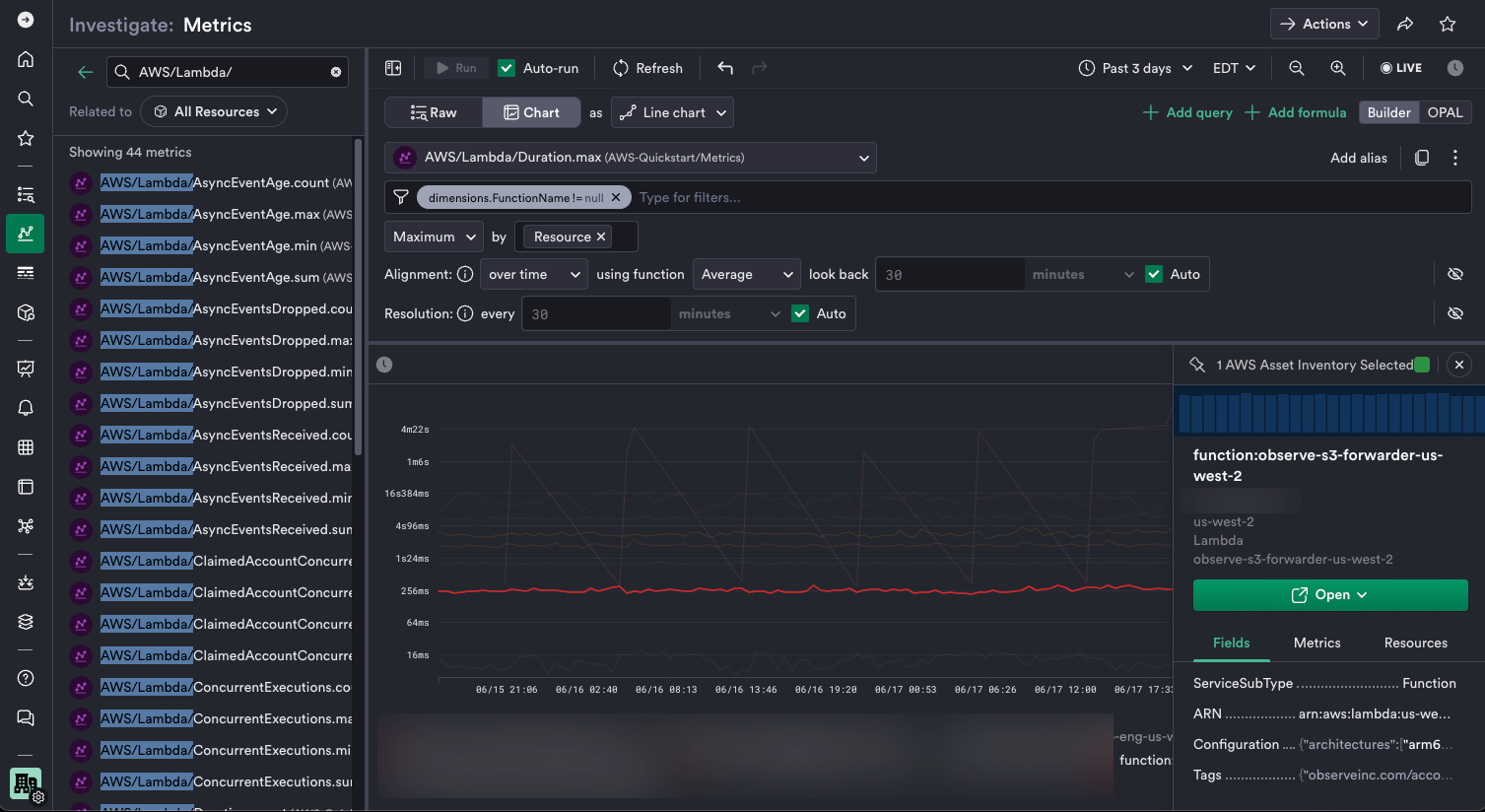Click alignment info icon
The height and width of the screenshot is (812, 1485).
pyautogui.click(x=465, y=274)
